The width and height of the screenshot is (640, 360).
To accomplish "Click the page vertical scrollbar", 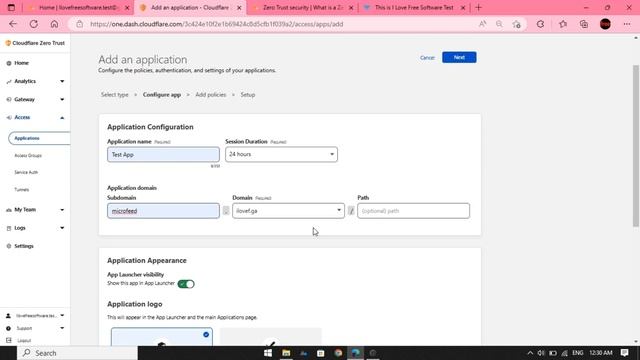I will coord(636,146).
